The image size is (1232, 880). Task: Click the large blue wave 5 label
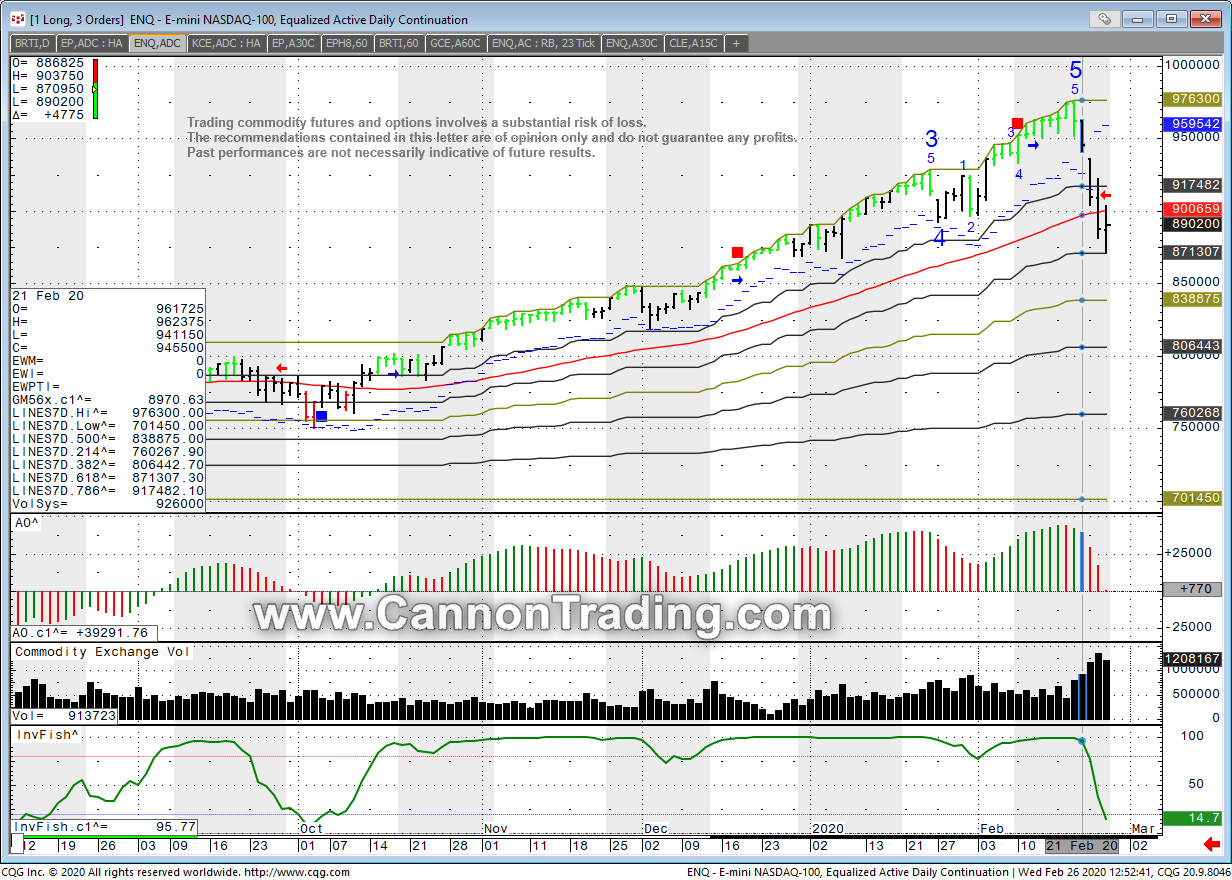pyautogui.click(x=1075, y=70)
